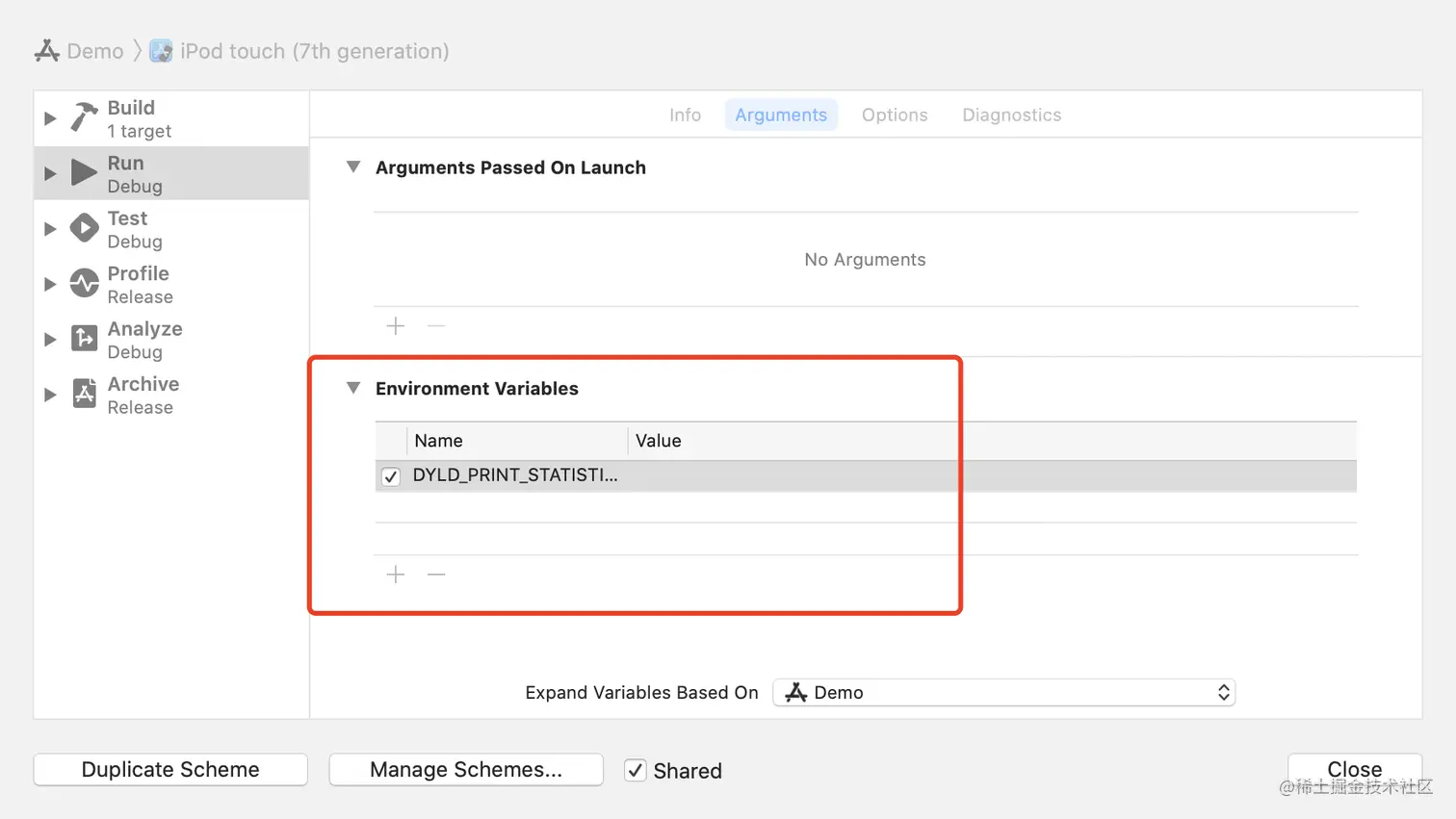Viewport: 1456px width, 819px height.
Task: Toggle the Shared scheme checkbox
Action: [636, 770]
